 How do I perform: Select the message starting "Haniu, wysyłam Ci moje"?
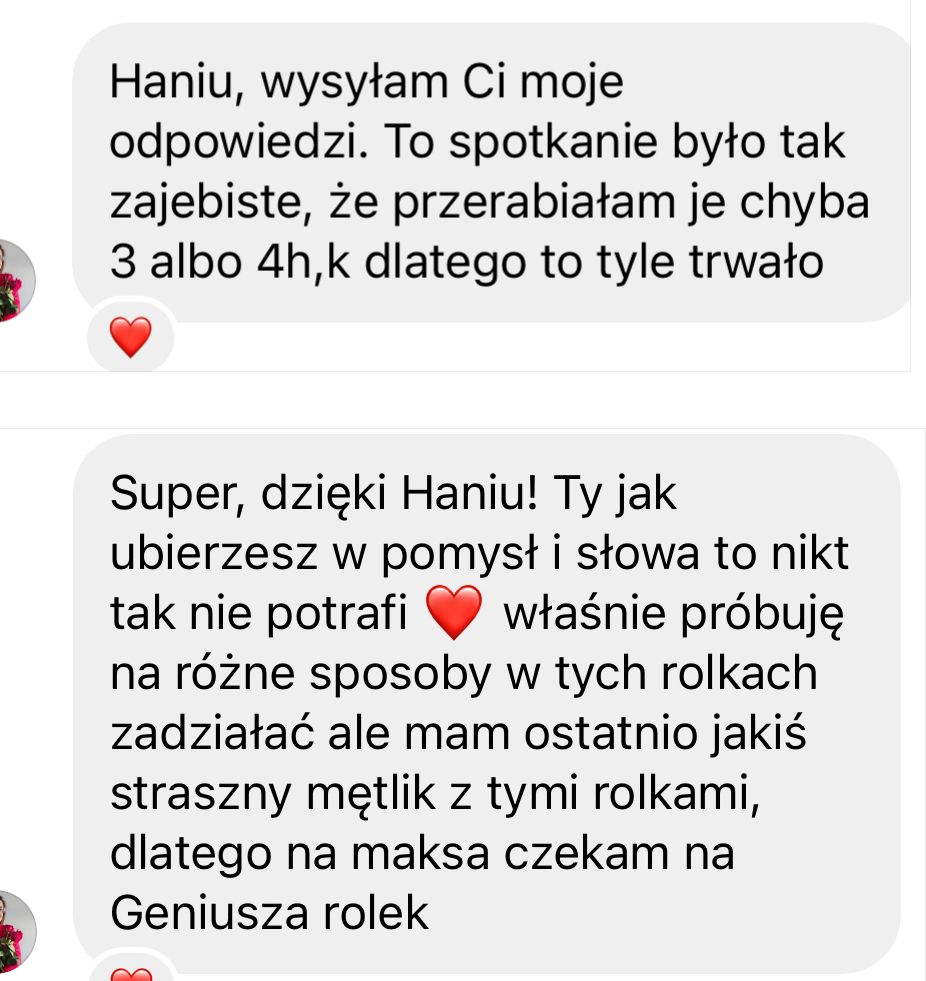tap(491, 172)
